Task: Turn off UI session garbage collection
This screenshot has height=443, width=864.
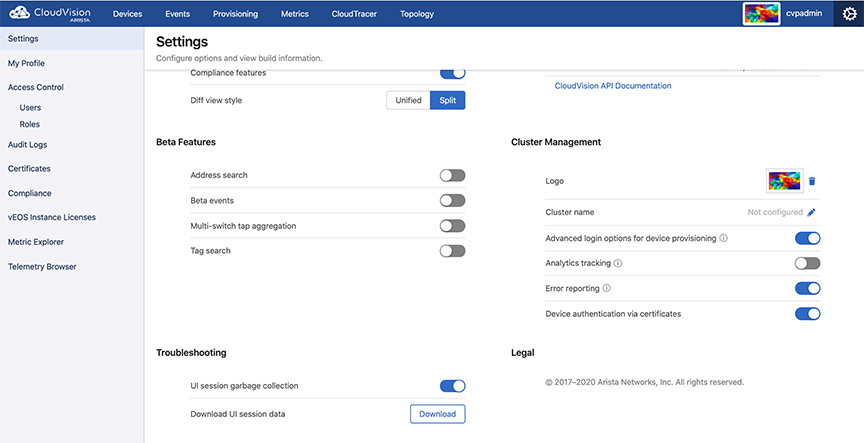Action: tap(452, 386)
